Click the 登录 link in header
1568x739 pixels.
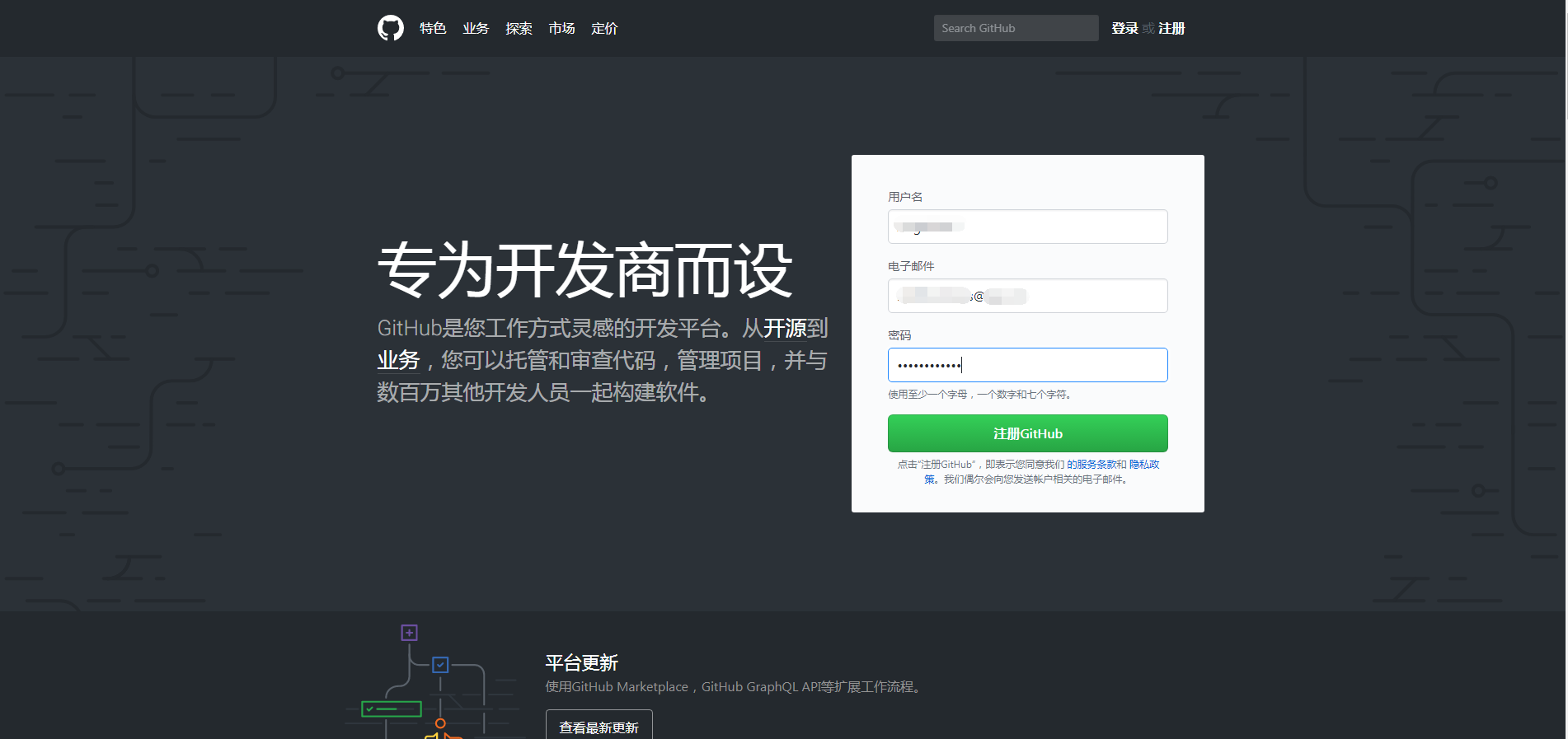[1124, 28]
